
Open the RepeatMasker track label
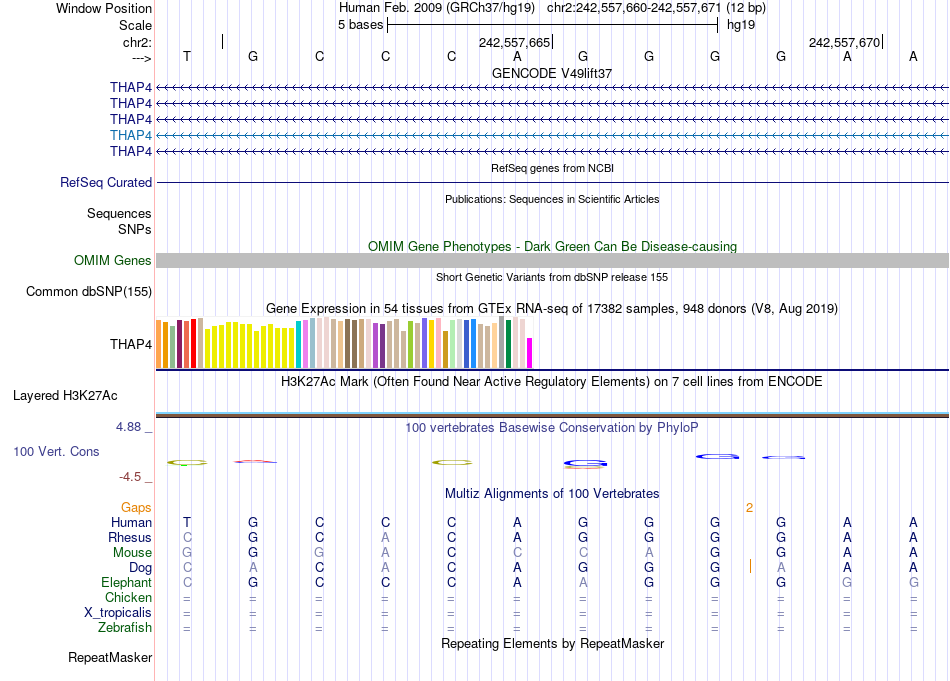click(x=110, y=657)
